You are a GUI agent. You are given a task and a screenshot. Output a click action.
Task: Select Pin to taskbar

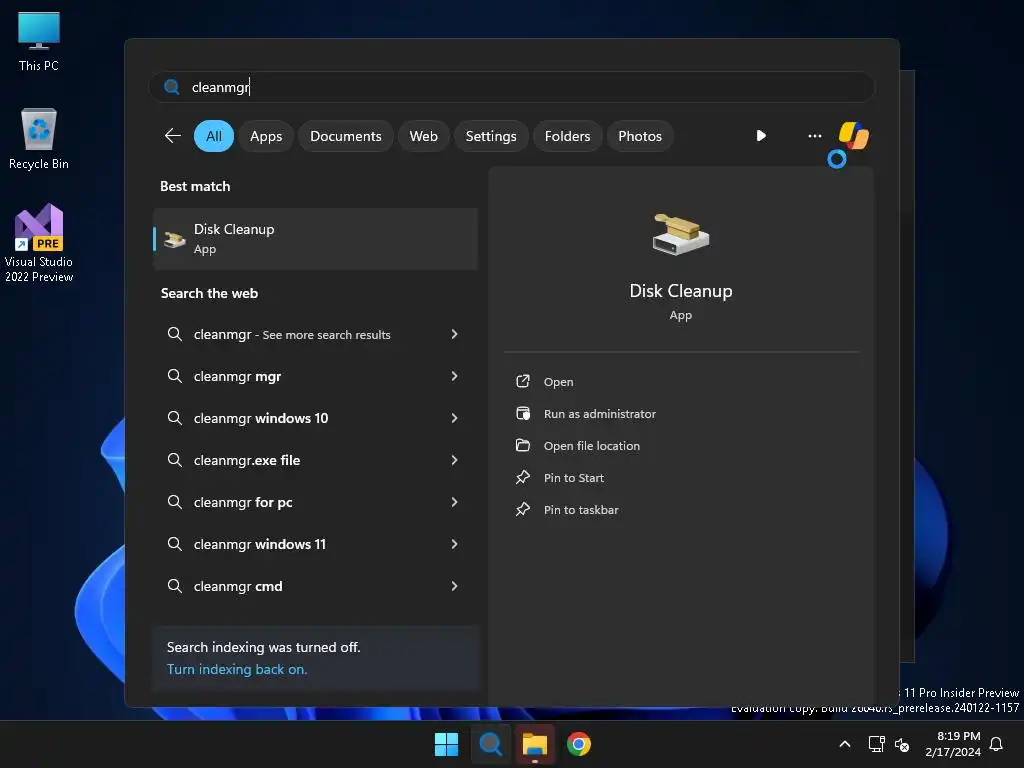(581, 510)
